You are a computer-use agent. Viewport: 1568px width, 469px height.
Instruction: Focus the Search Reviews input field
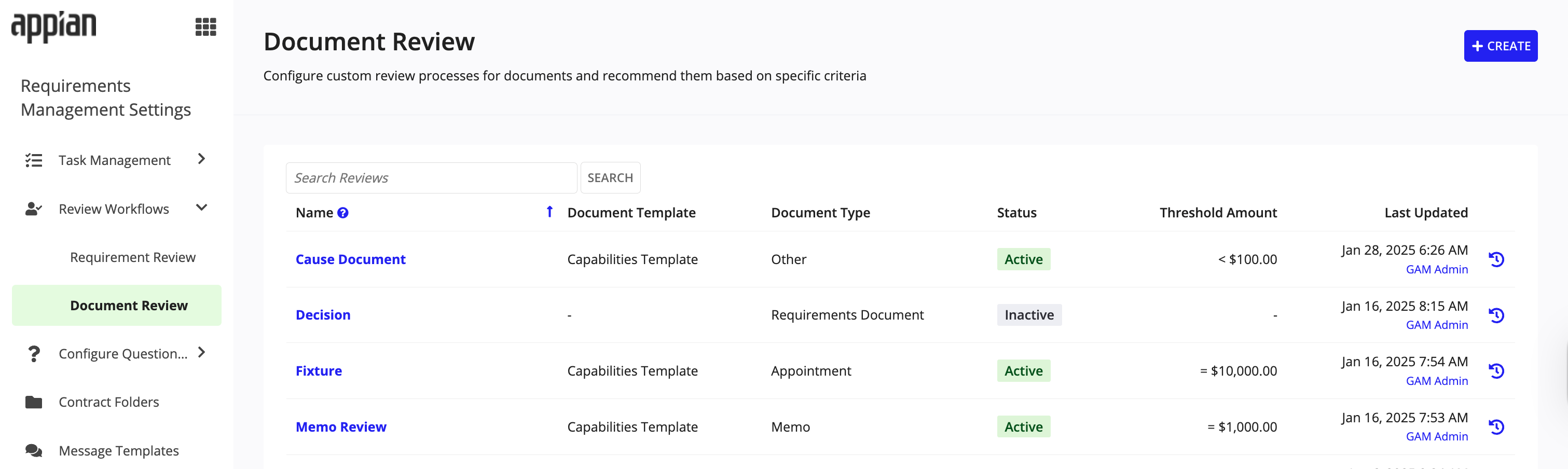point(431,177)
